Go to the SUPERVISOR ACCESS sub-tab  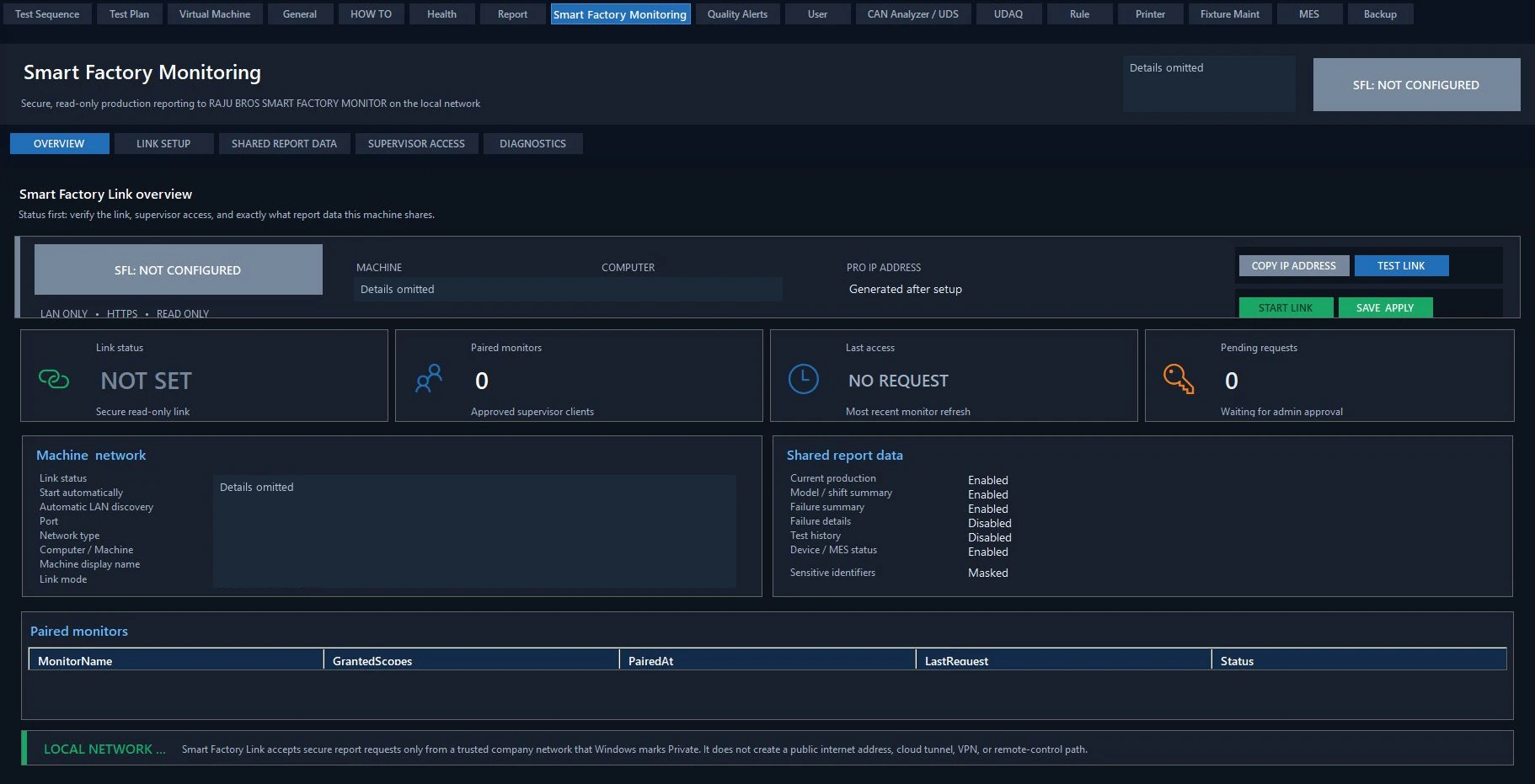[416, 144]
